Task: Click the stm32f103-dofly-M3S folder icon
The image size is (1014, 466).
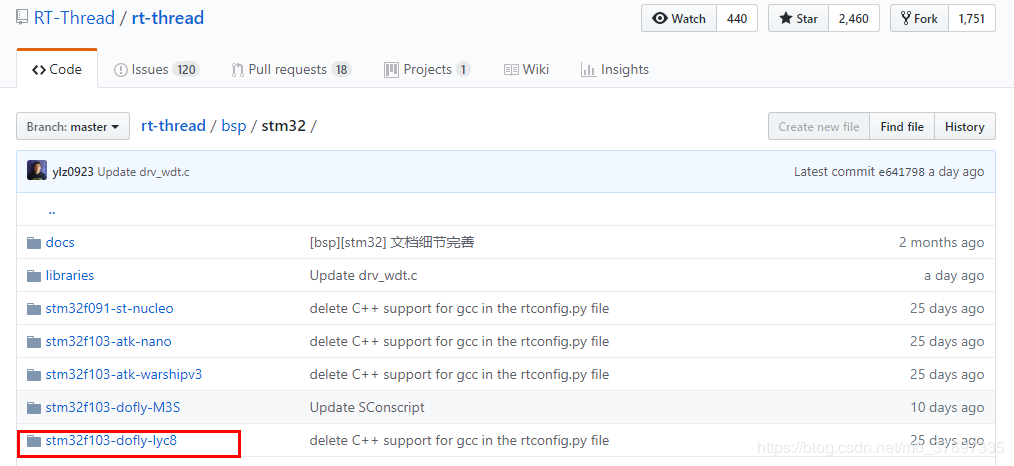Action: [x=34, y=408]
